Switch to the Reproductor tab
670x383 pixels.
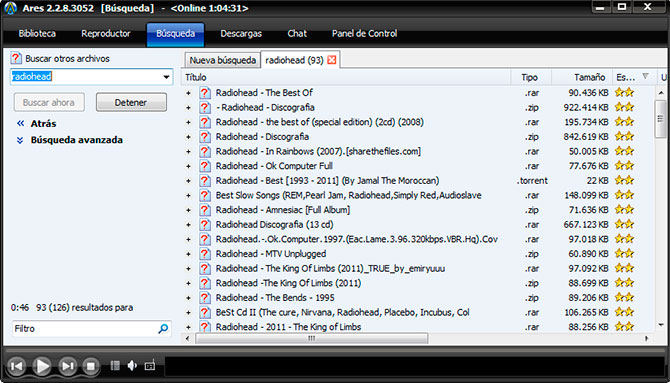(x=106, y=34)
